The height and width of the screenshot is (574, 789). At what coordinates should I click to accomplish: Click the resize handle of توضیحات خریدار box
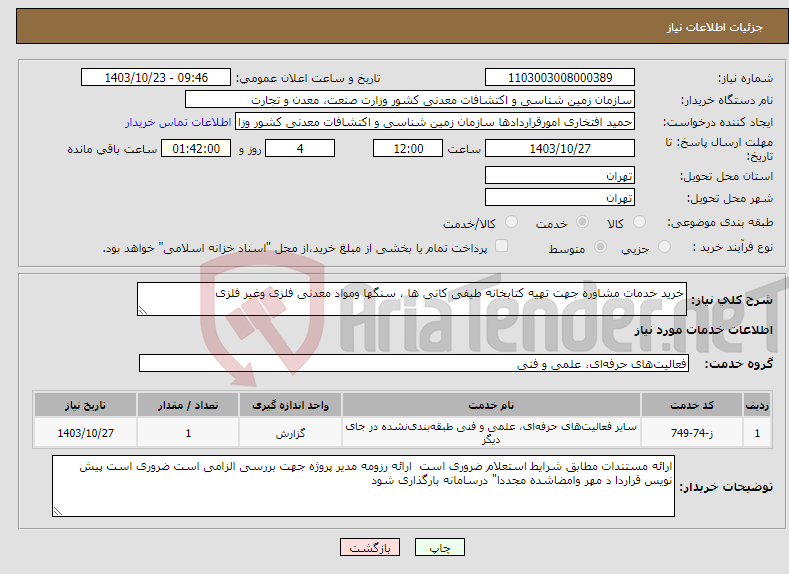click(x=57, y=512)
